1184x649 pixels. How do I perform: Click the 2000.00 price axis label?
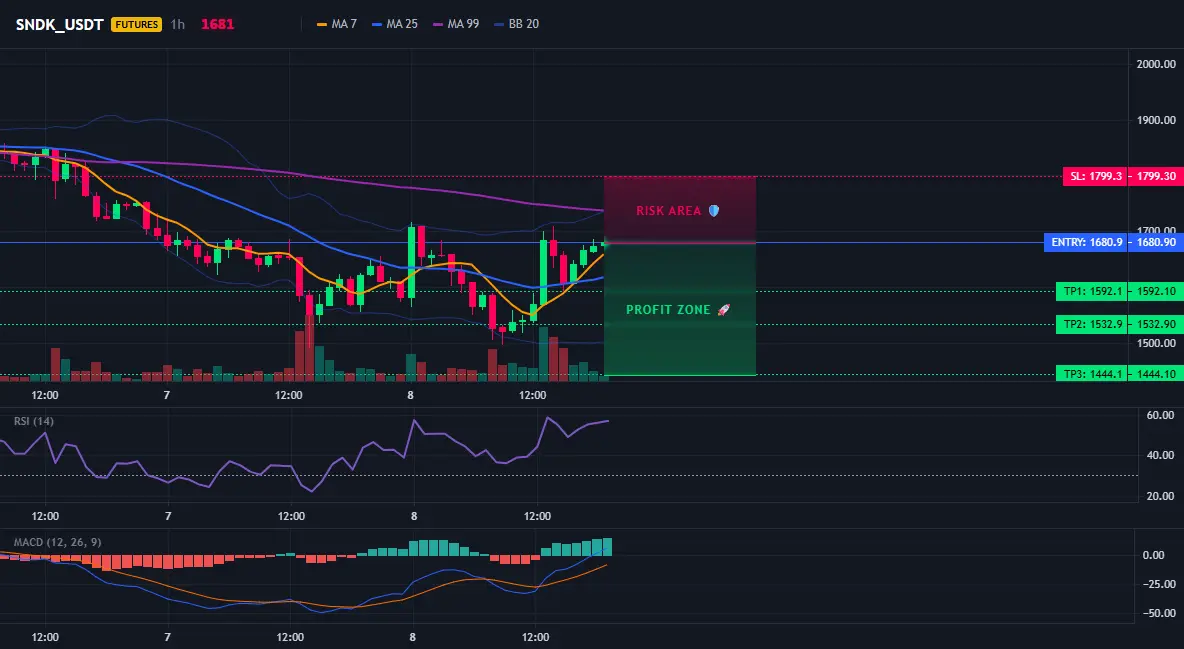click(x=1156, y=64)
